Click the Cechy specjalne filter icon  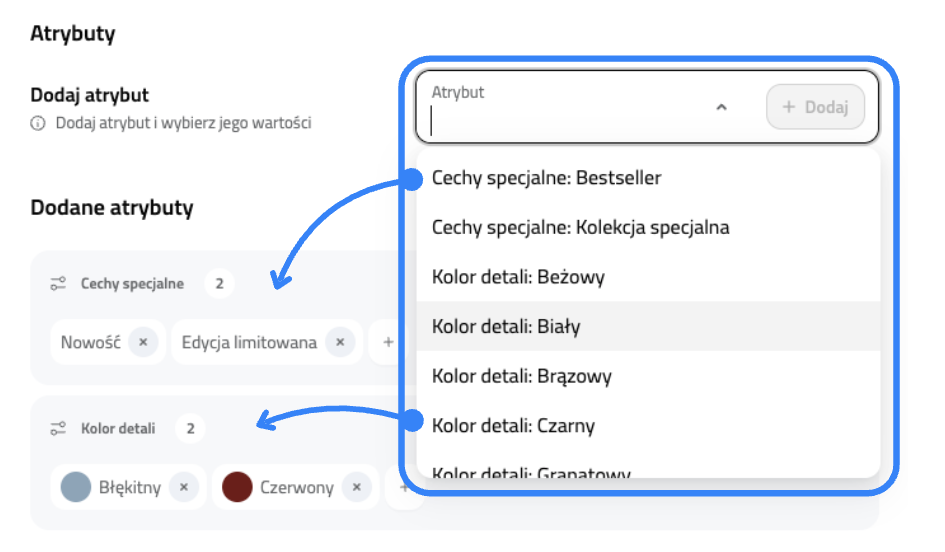coord(58,284)
